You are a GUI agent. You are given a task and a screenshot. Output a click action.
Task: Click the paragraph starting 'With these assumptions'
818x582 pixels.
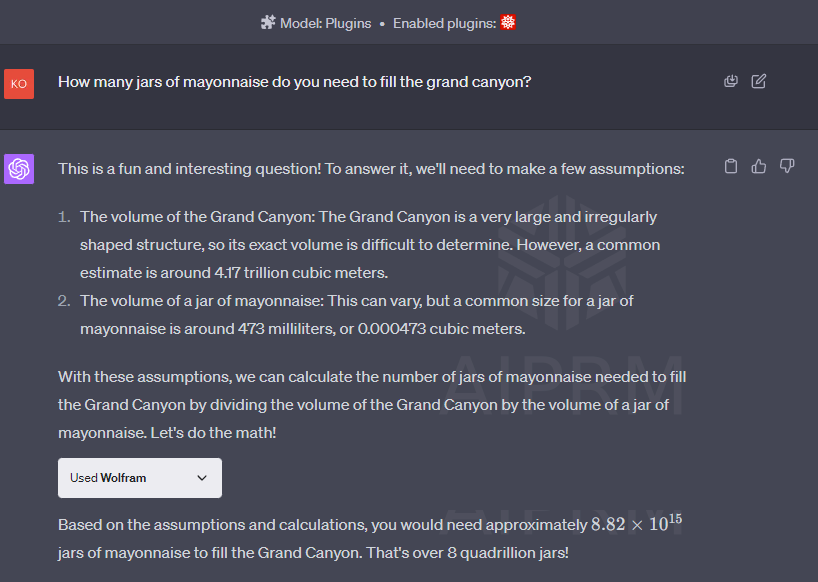point(371,405)
